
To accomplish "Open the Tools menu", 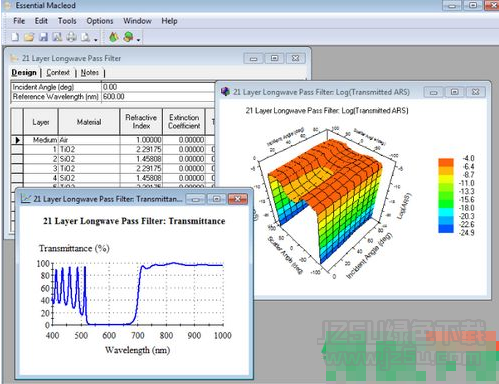I will (67, 21).
